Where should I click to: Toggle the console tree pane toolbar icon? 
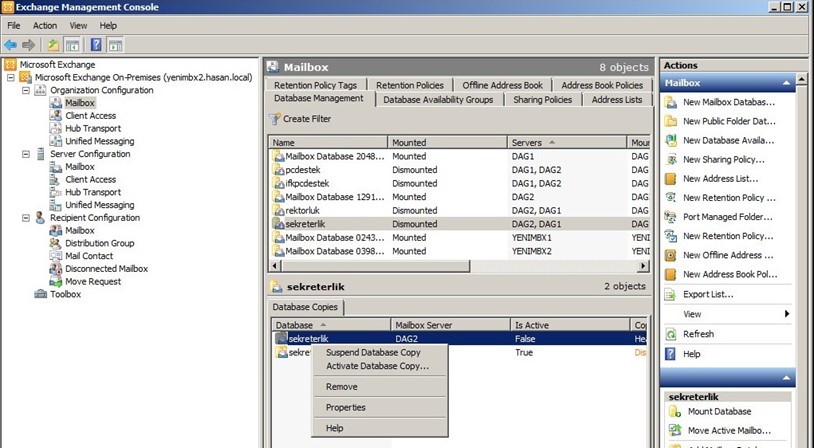72,45
